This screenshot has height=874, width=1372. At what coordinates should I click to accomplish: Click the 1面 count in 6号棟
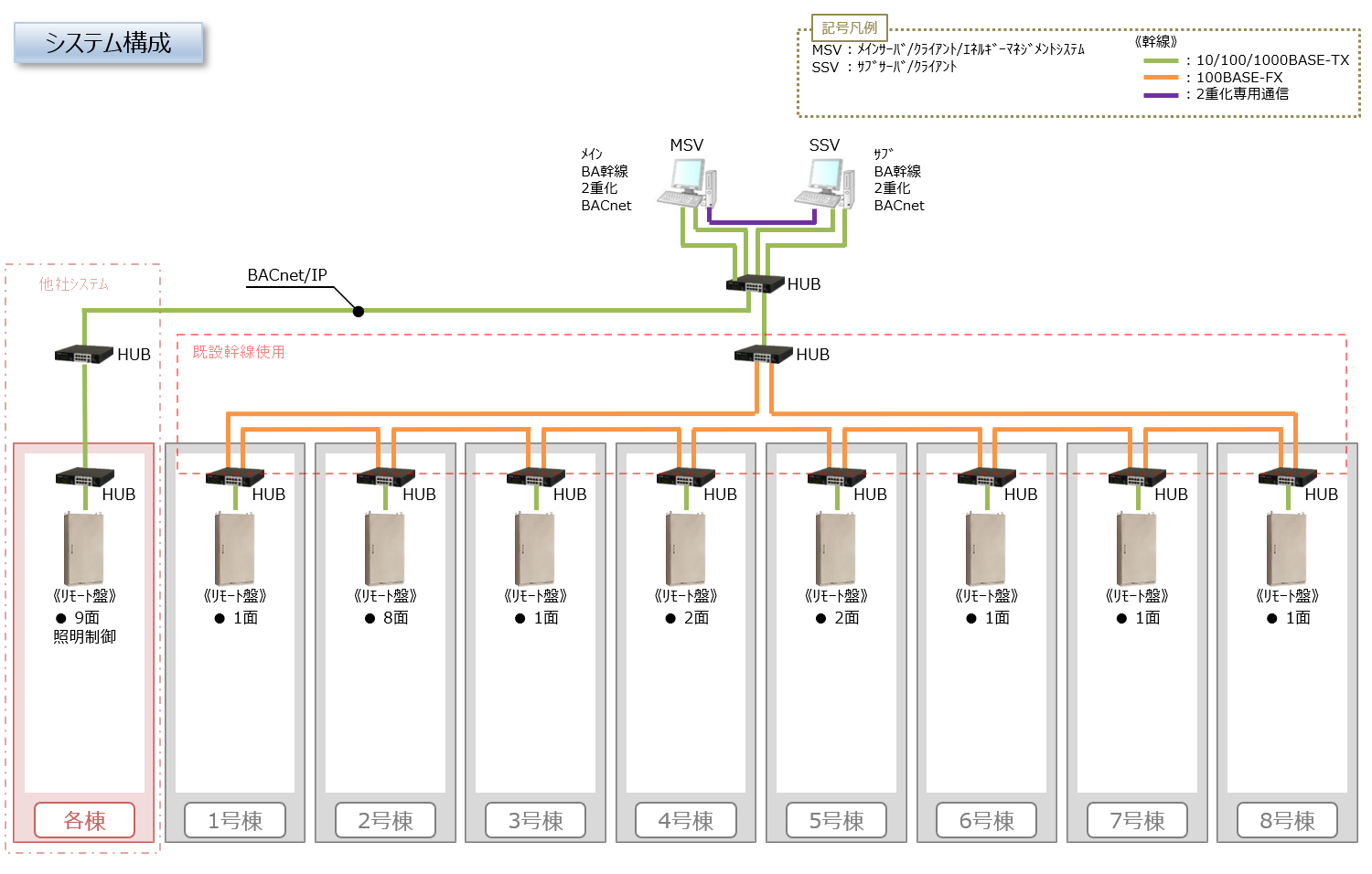tap(997, 618)
